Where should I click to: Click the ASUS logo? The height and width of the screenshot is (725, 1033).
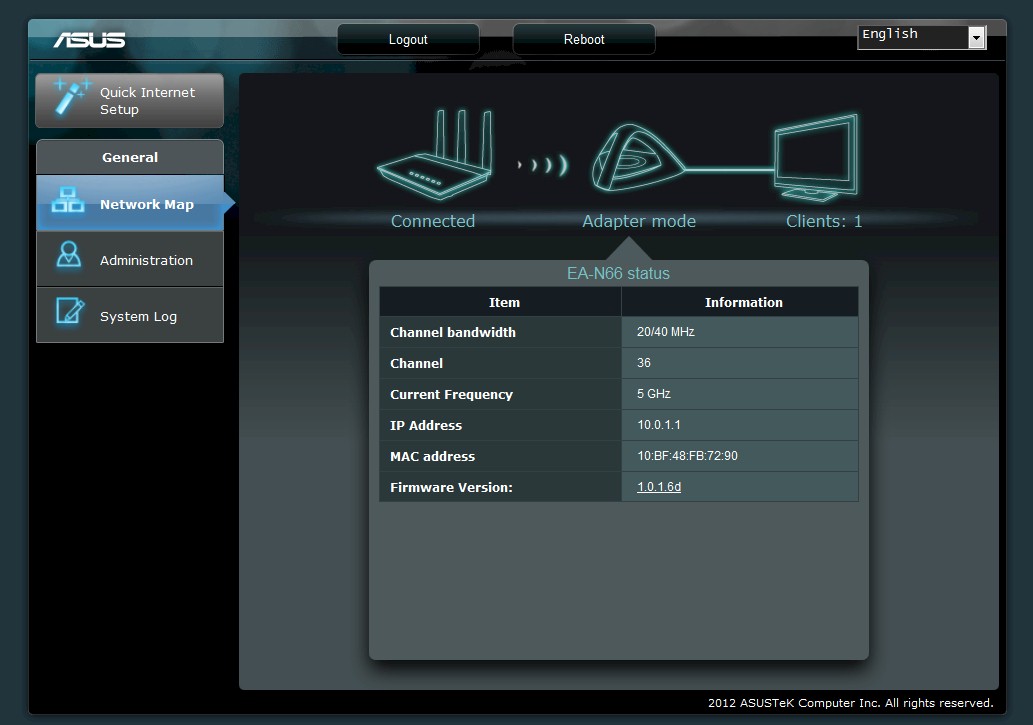coord(90,40)
